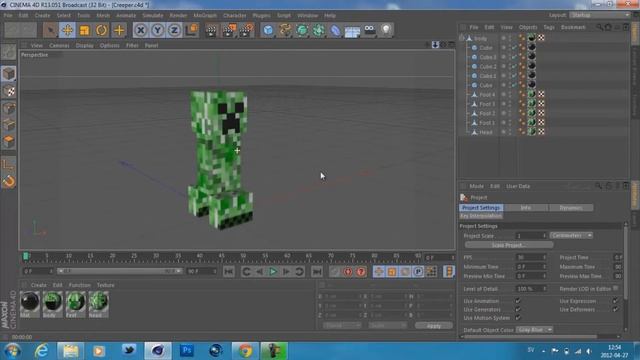Image resolution: width=640 pixels, height=360 pixels.
Task: Select the Move tool in toolbar
Action: coord(67,30)
